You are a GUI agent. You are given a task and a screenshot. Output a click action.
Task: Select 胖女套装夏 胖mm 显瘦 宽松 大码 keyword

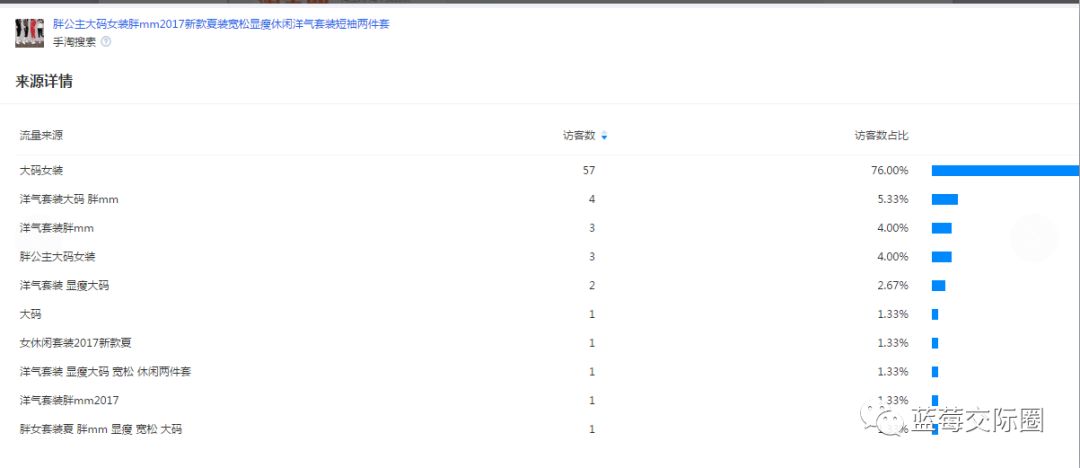point(101,429)
